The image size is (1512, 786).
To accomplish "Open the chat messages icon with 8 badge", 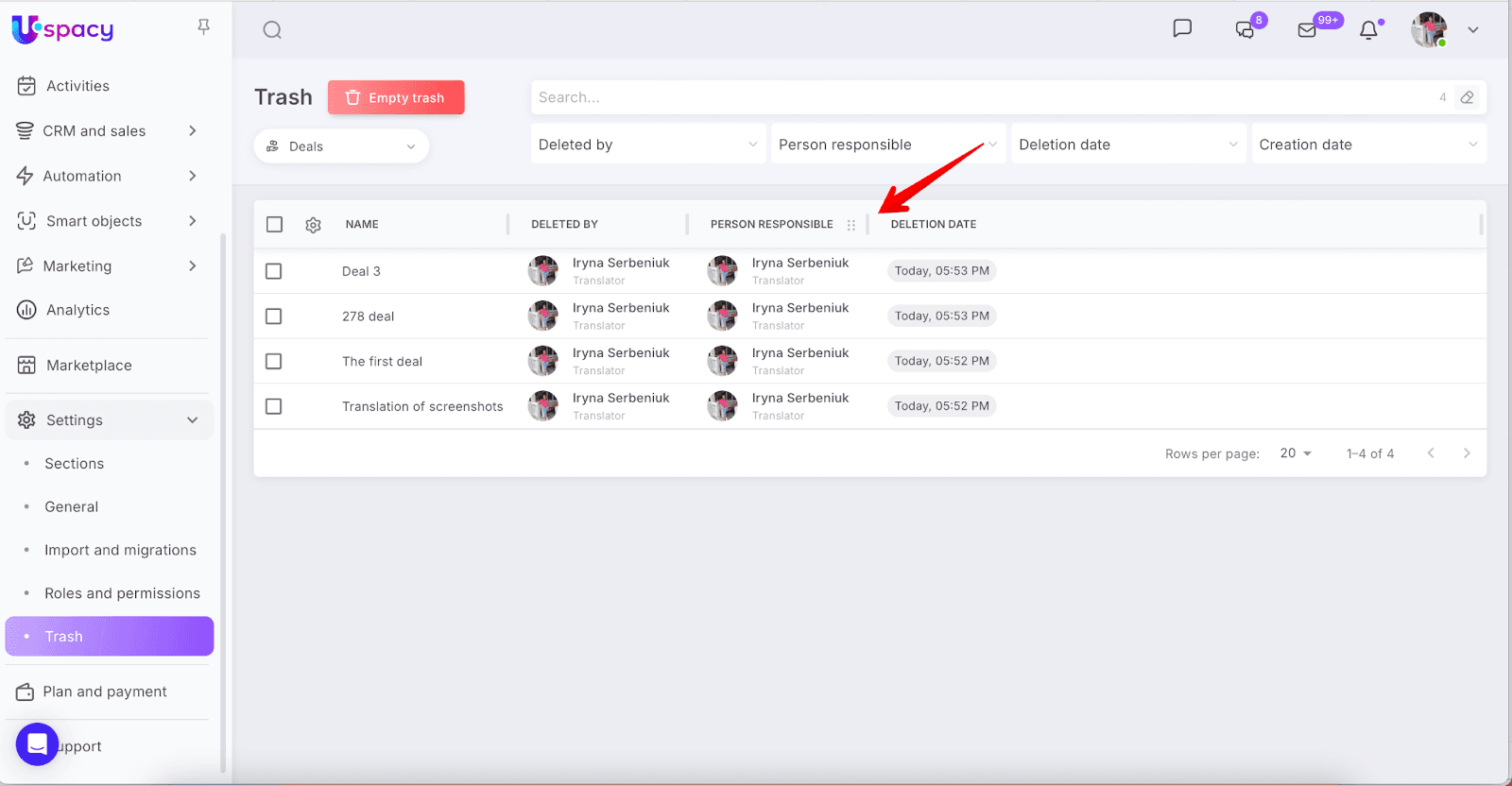I will click(x=1246, y=30).
